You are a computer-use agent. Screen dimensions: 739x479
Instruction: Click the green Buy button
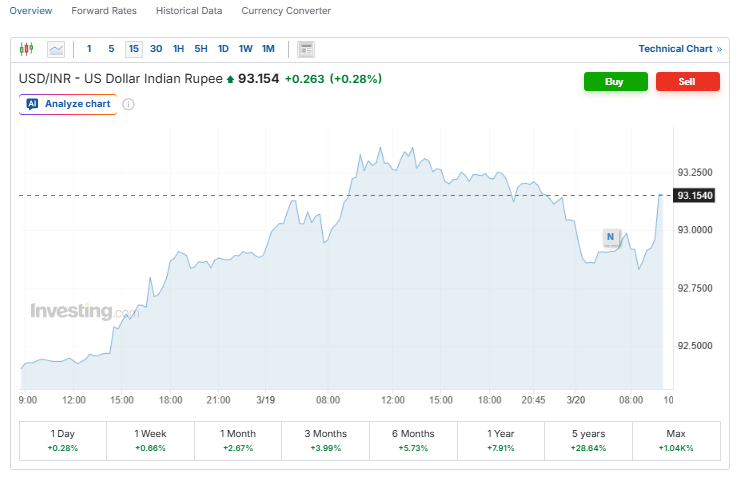coord(615,81)
